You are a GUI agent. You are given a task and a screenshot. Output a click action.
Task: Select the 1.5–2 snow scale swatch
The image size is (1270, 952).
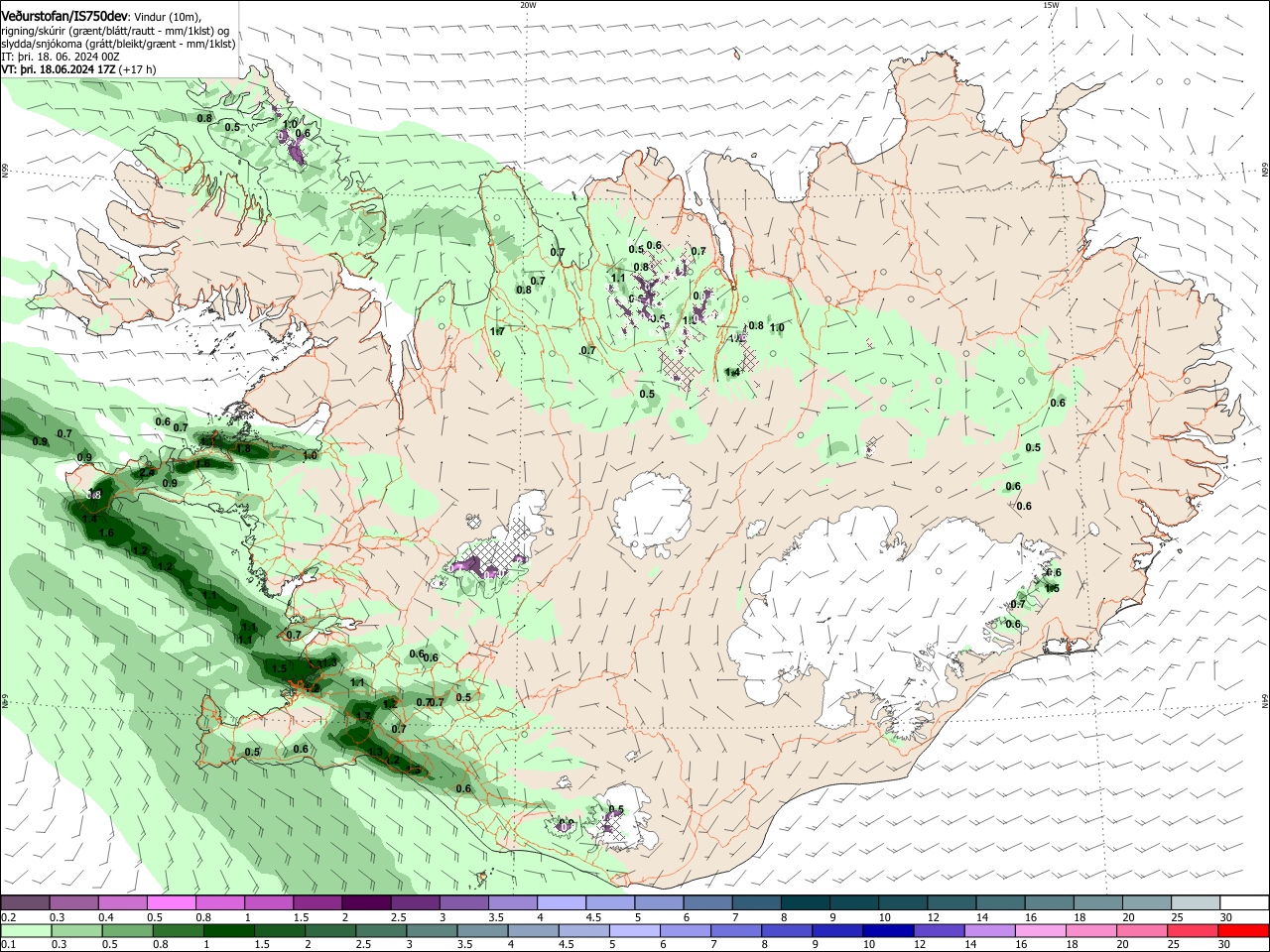point(317,902)
